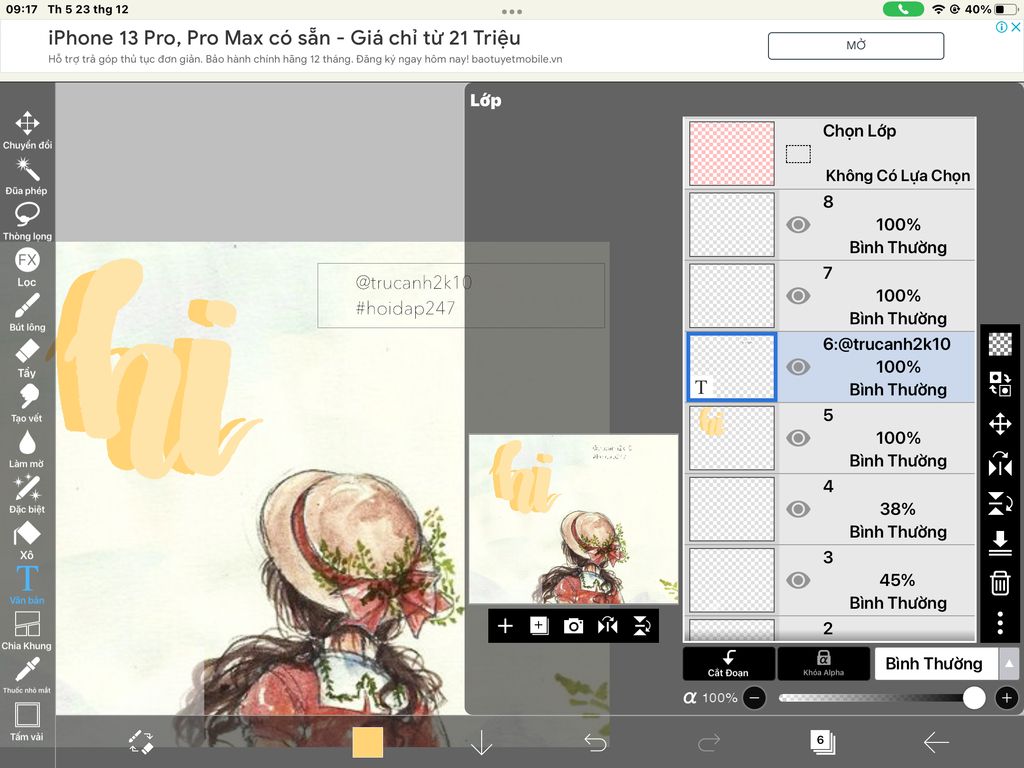This screenshot has width=1024, height=768.
Task: Select layer 3 row
Action: coord(830,581)
